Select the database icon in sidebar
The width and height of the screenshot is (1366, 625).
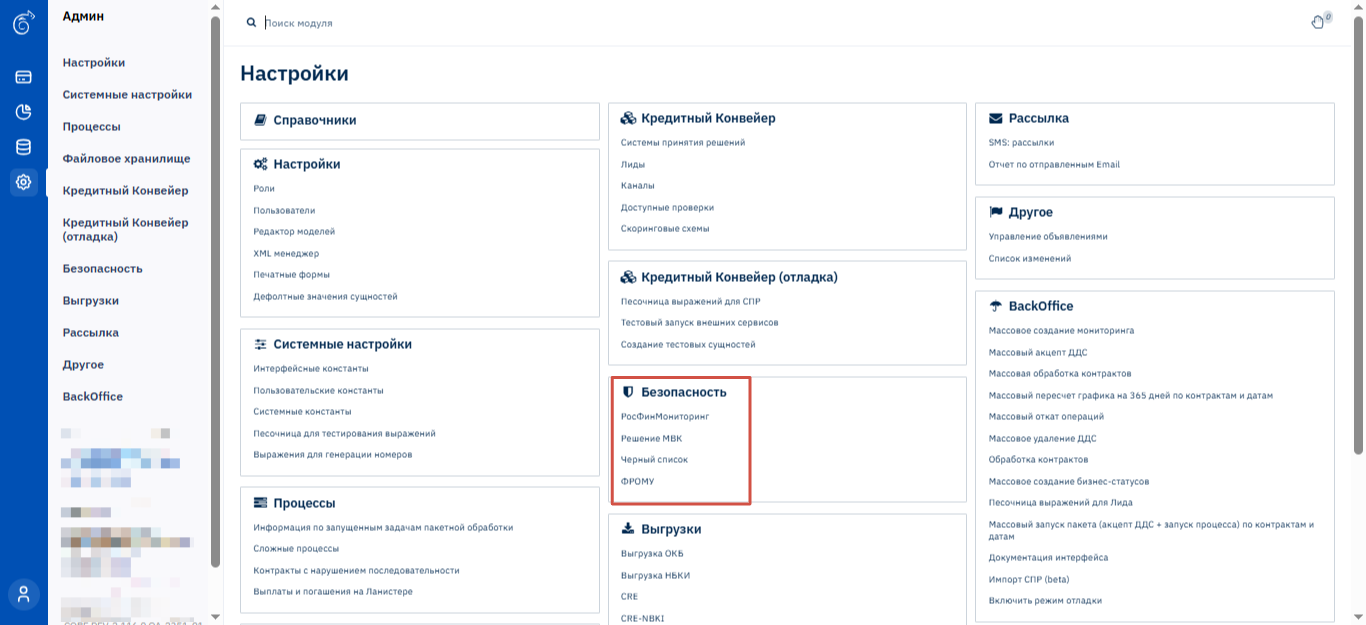click(23, 147)
